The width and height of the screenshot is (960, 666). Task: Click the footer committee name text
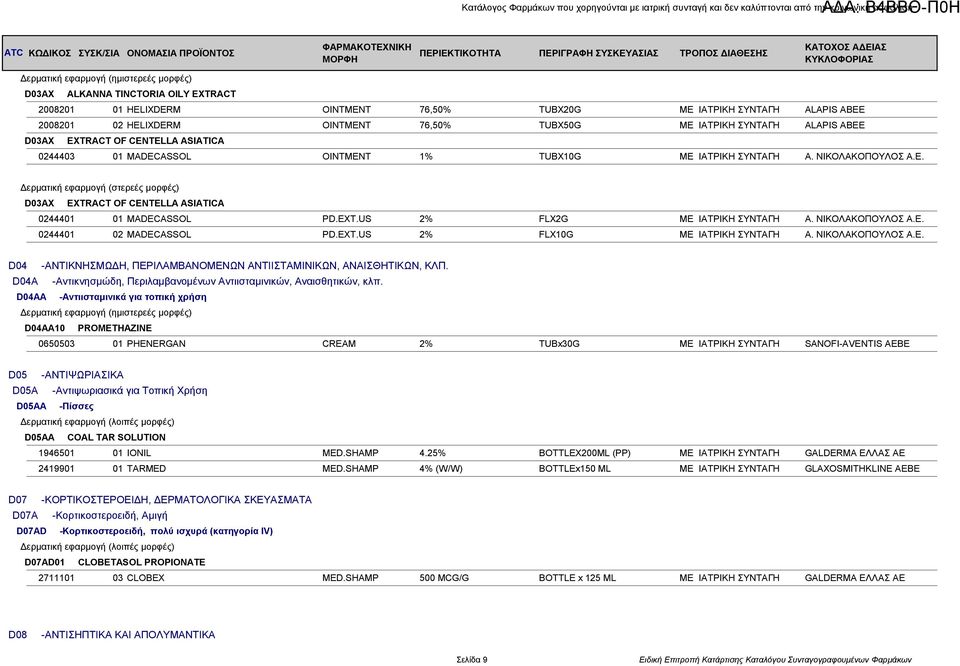pyautogui.click(x=775, y=660)
